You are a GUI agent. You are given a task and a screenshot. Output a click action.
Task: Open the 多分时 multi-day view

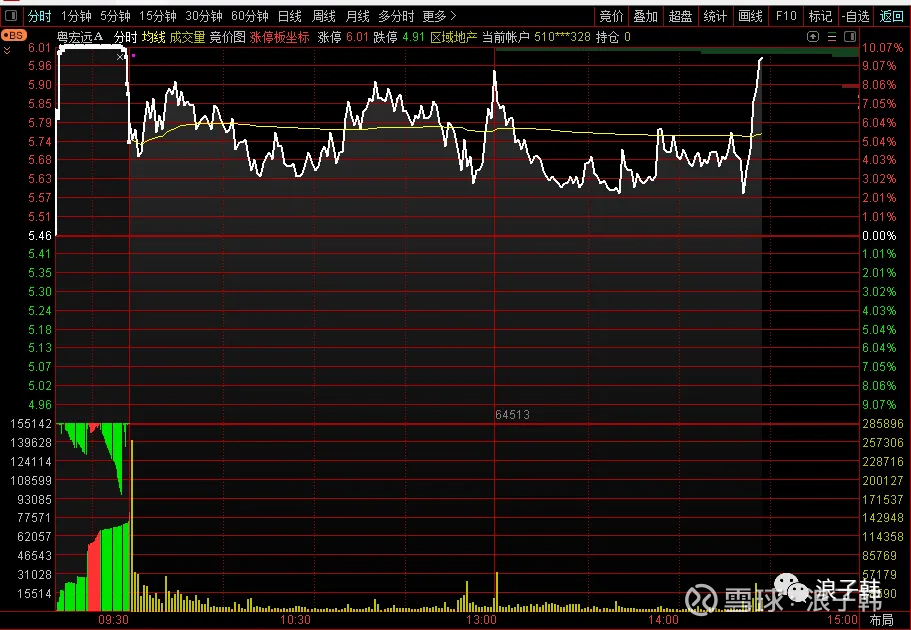click(x=396, y=16)
